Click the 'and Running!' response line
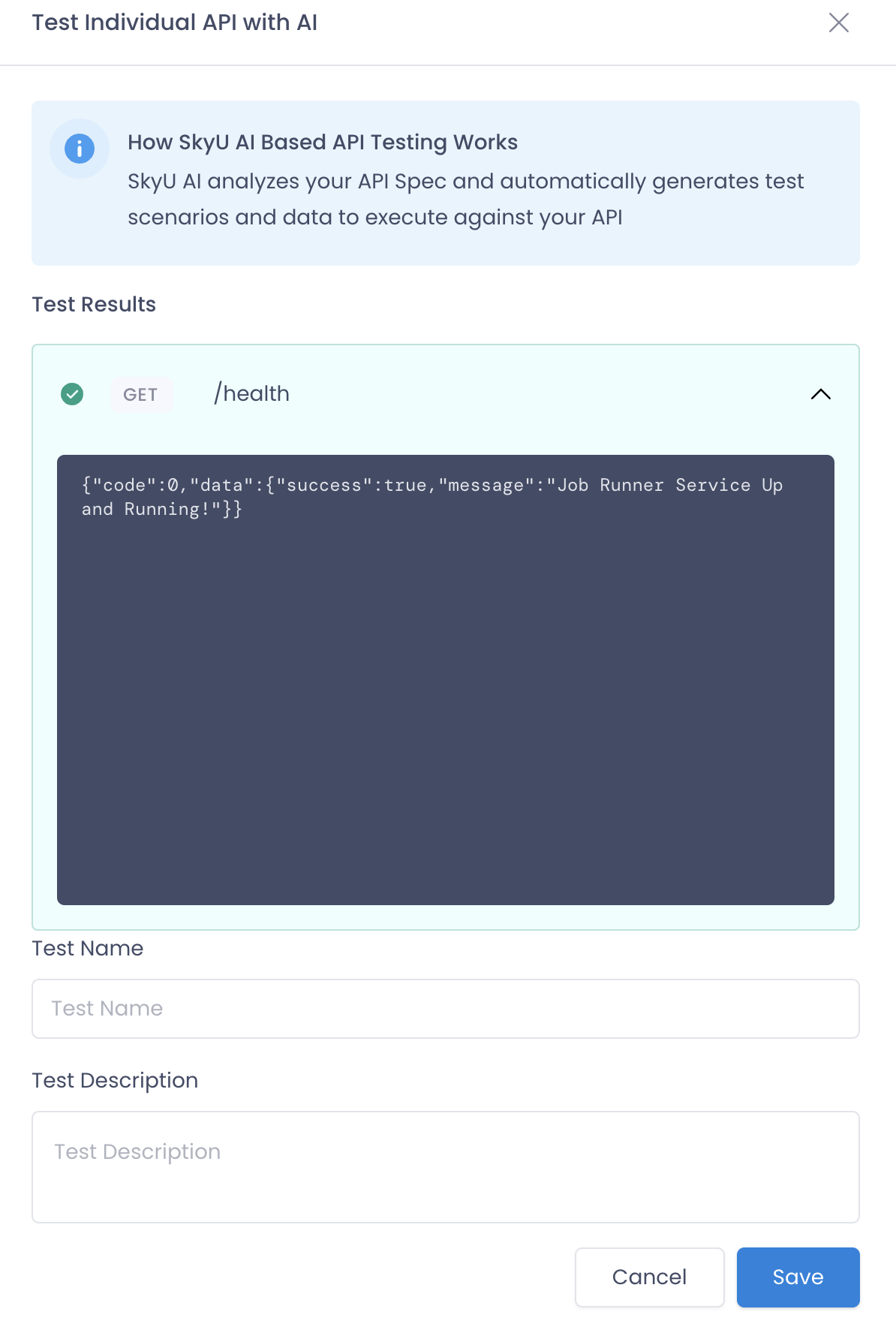The width and height of the screenshot is (896, 1330). (x=162, y=509)
